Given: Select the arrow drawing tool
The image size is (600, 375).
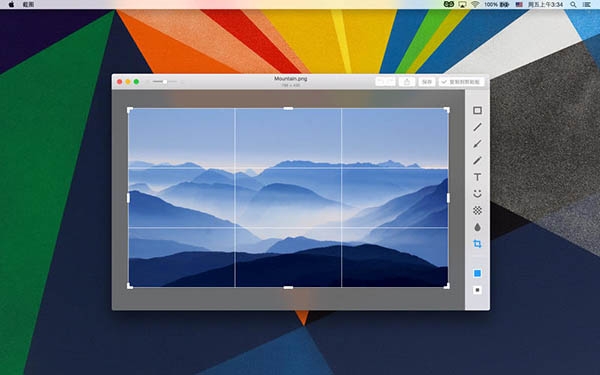Looking at the screenshot, I should (477, 144).
